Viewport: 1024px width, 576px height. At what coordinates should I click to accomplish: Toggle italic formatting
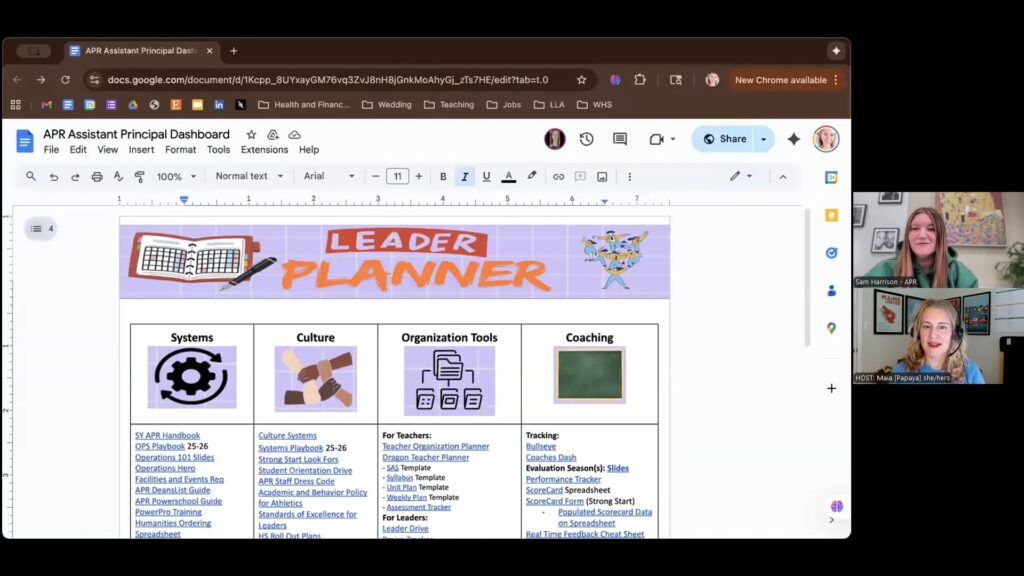coord(465,176)
